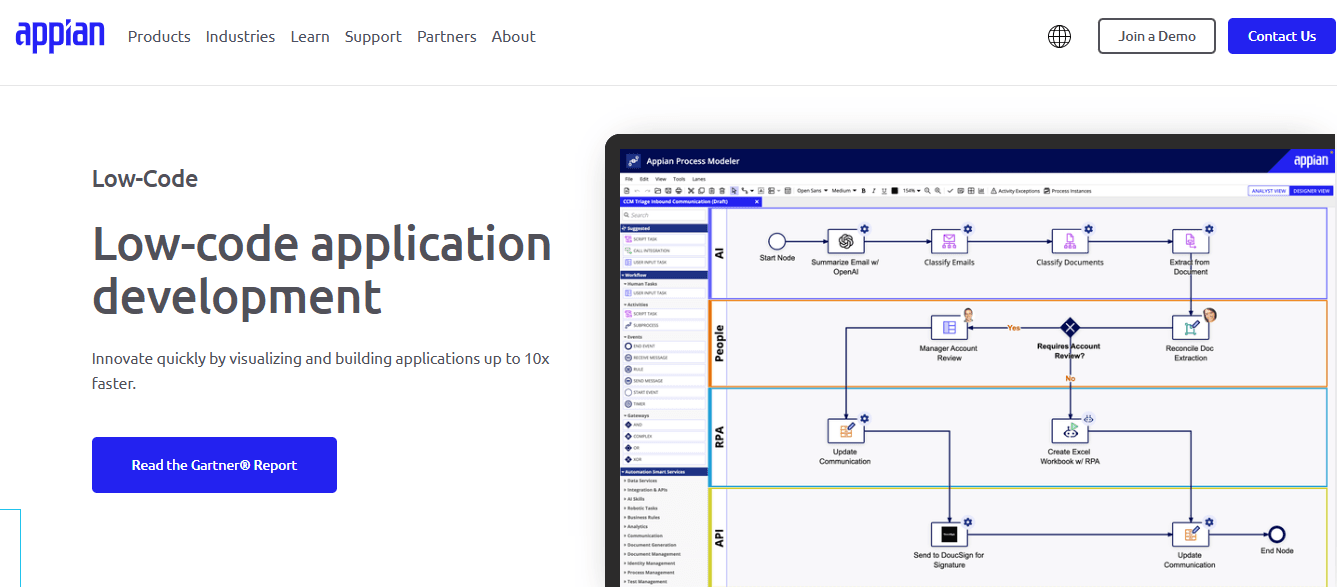Pick the COMPLEX gateway palette item
This screenshot has height=587, width=1337.
coord(664,436)
